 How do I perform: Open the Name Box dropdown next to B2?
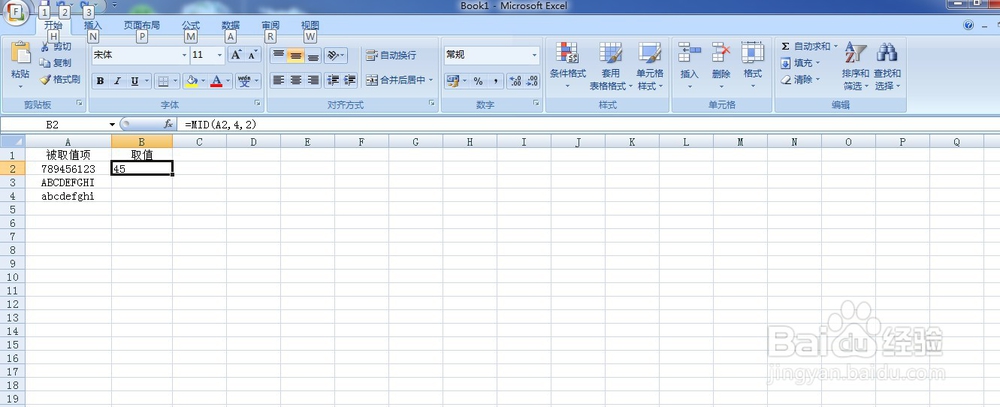coord(113,124)
